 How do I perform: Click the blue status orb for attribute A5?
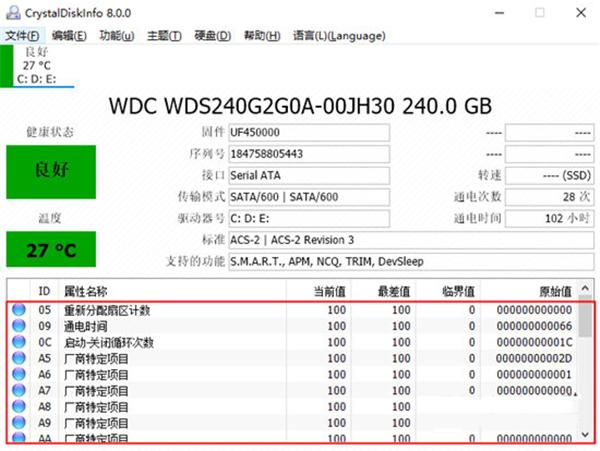pyautogui.click(x=19, y=358)
